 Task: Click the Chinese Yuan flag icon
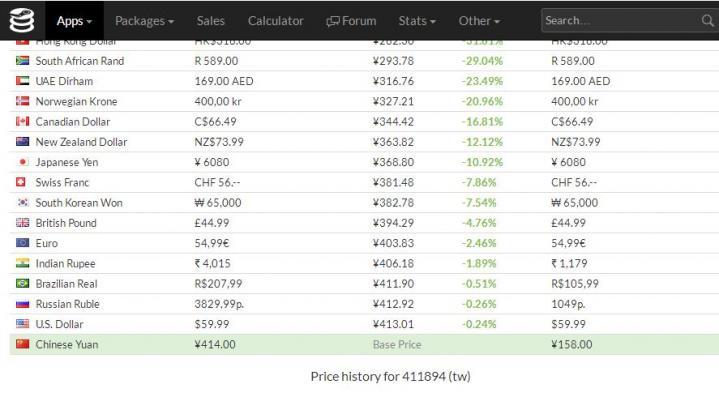[x=22, y=344]
